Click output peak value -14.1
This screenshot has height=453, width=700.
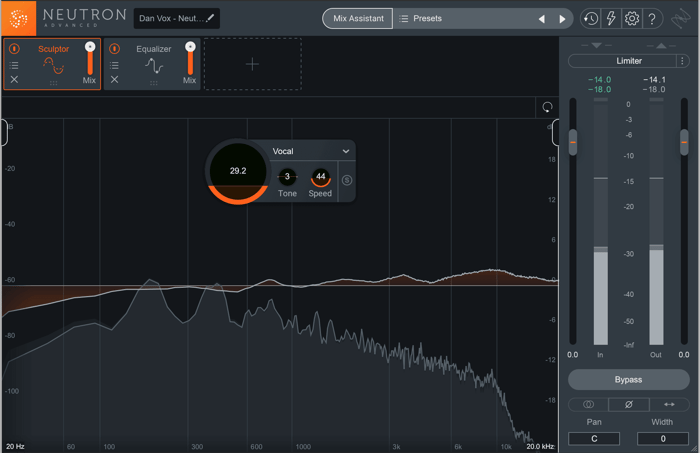tap(654, 79)
